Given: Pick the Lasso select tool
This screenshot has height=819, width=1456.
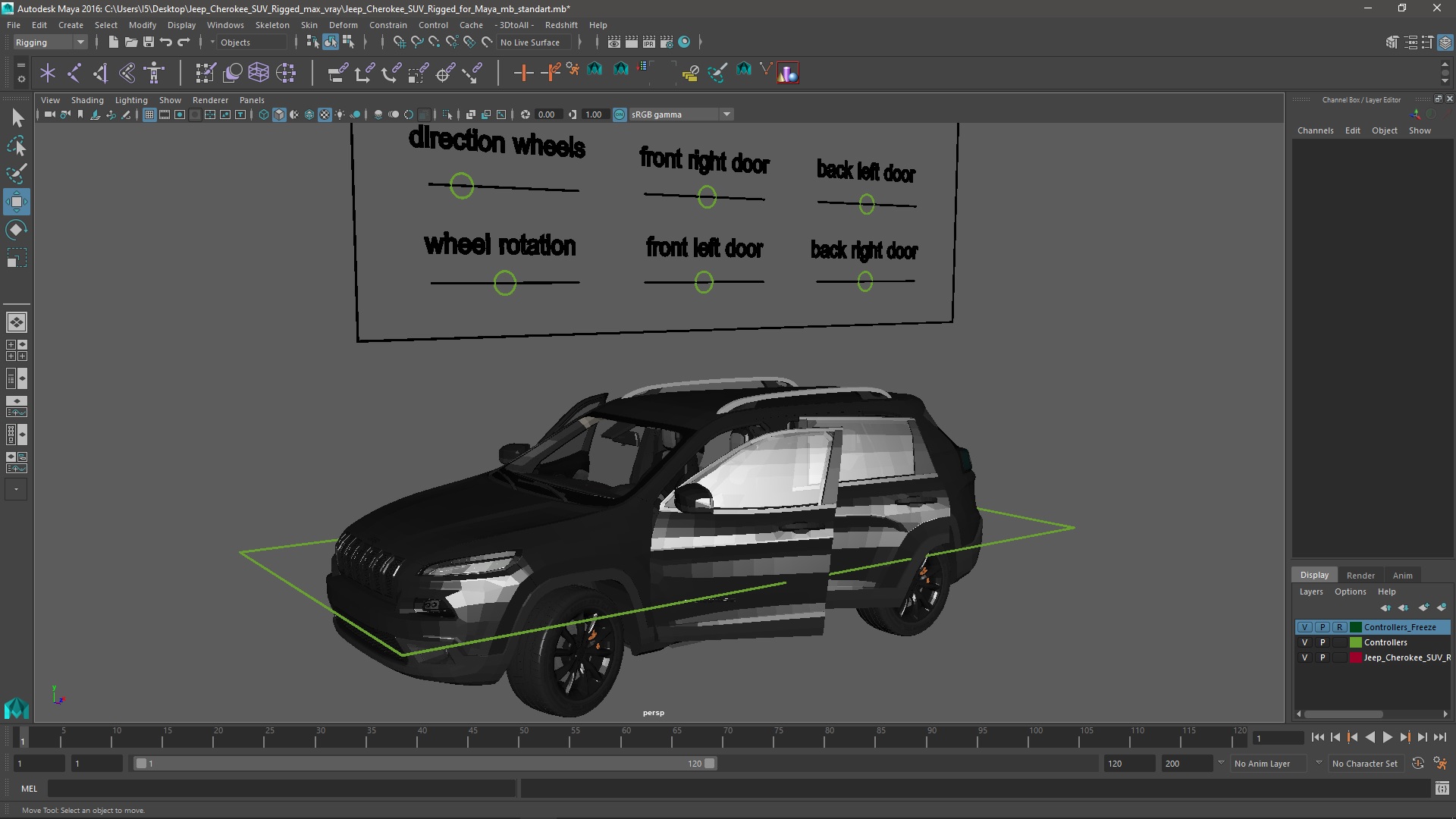Looking at the screenshot, I should coord(16,146).
